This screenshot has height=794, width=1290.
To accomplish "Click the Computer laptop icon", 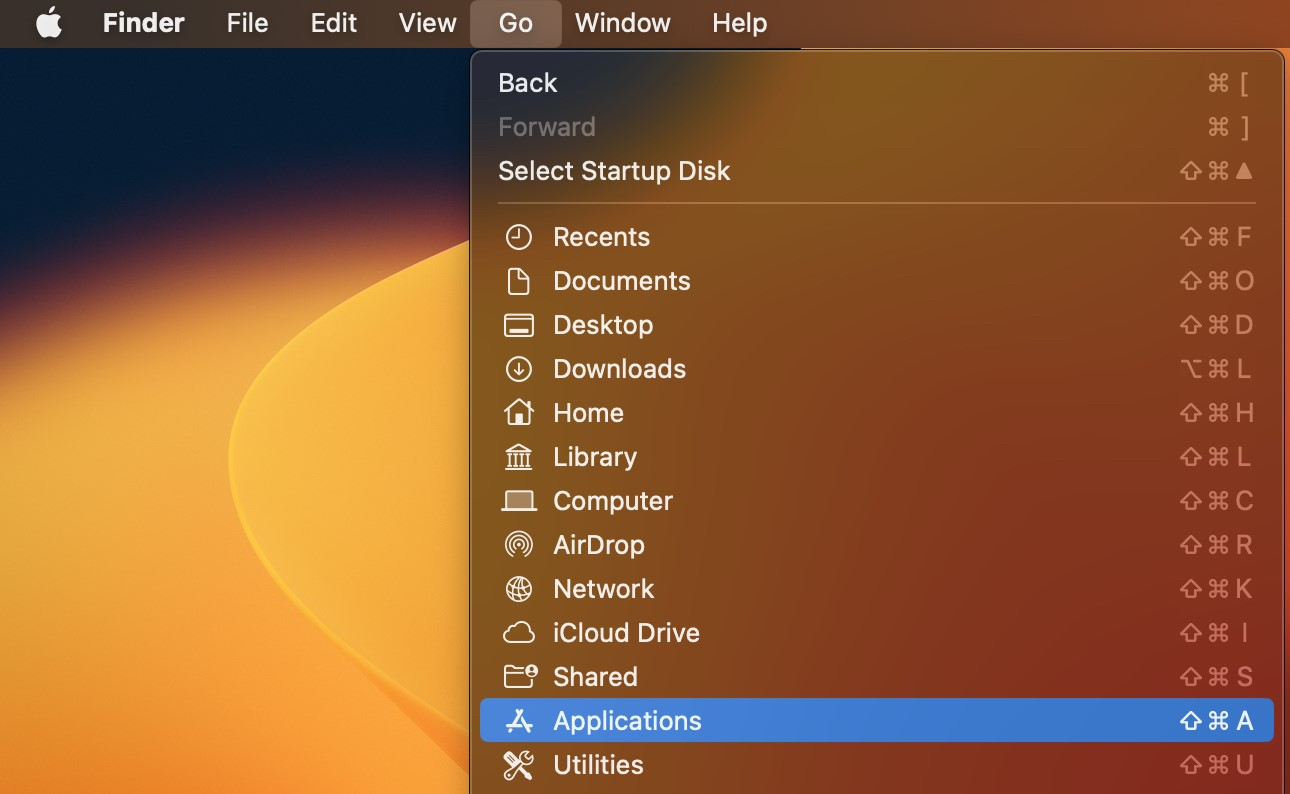I will point(518,501).
